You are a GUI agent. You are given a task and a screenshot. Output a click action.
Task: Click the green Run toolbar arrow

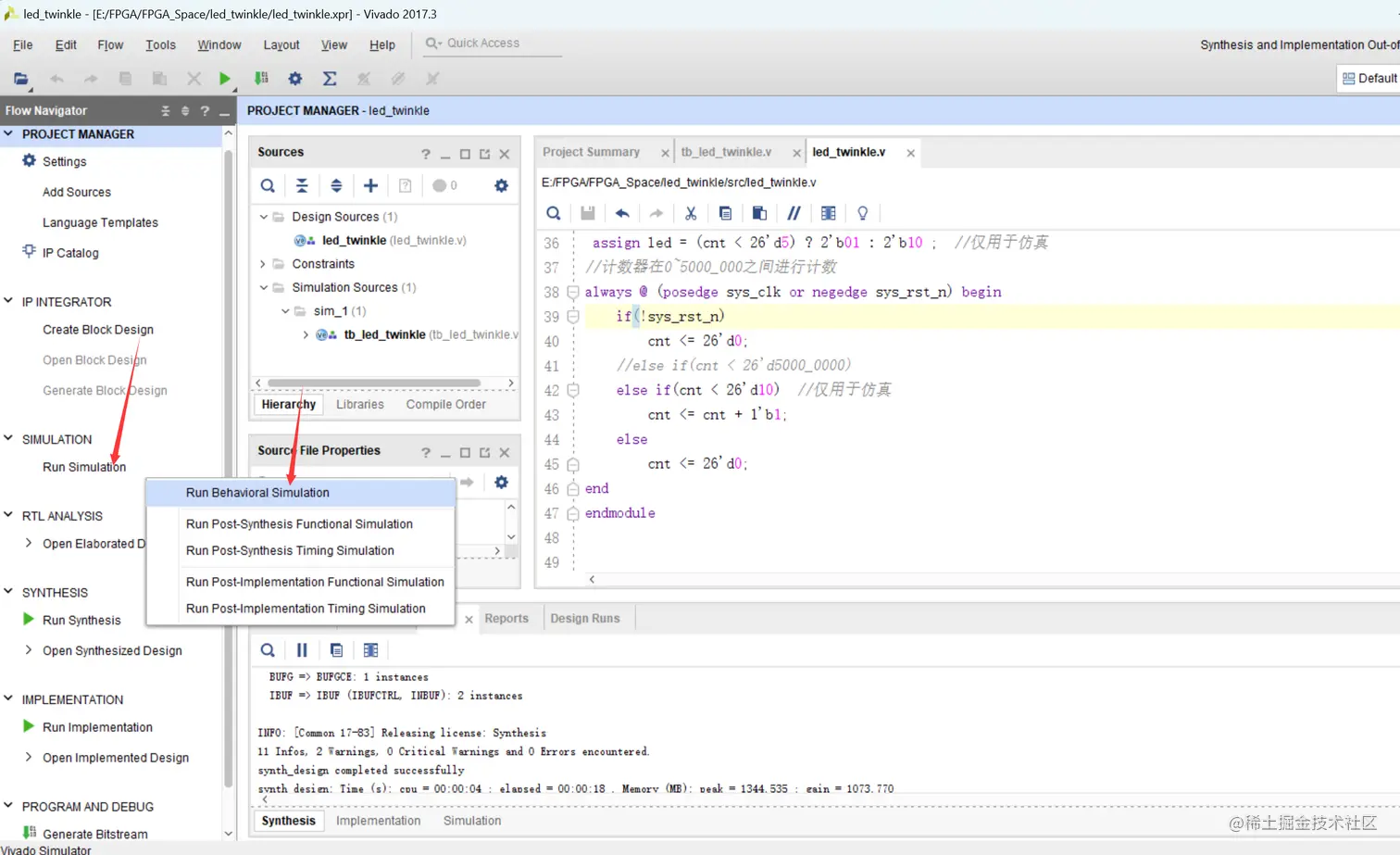click(x=224, y=79)
